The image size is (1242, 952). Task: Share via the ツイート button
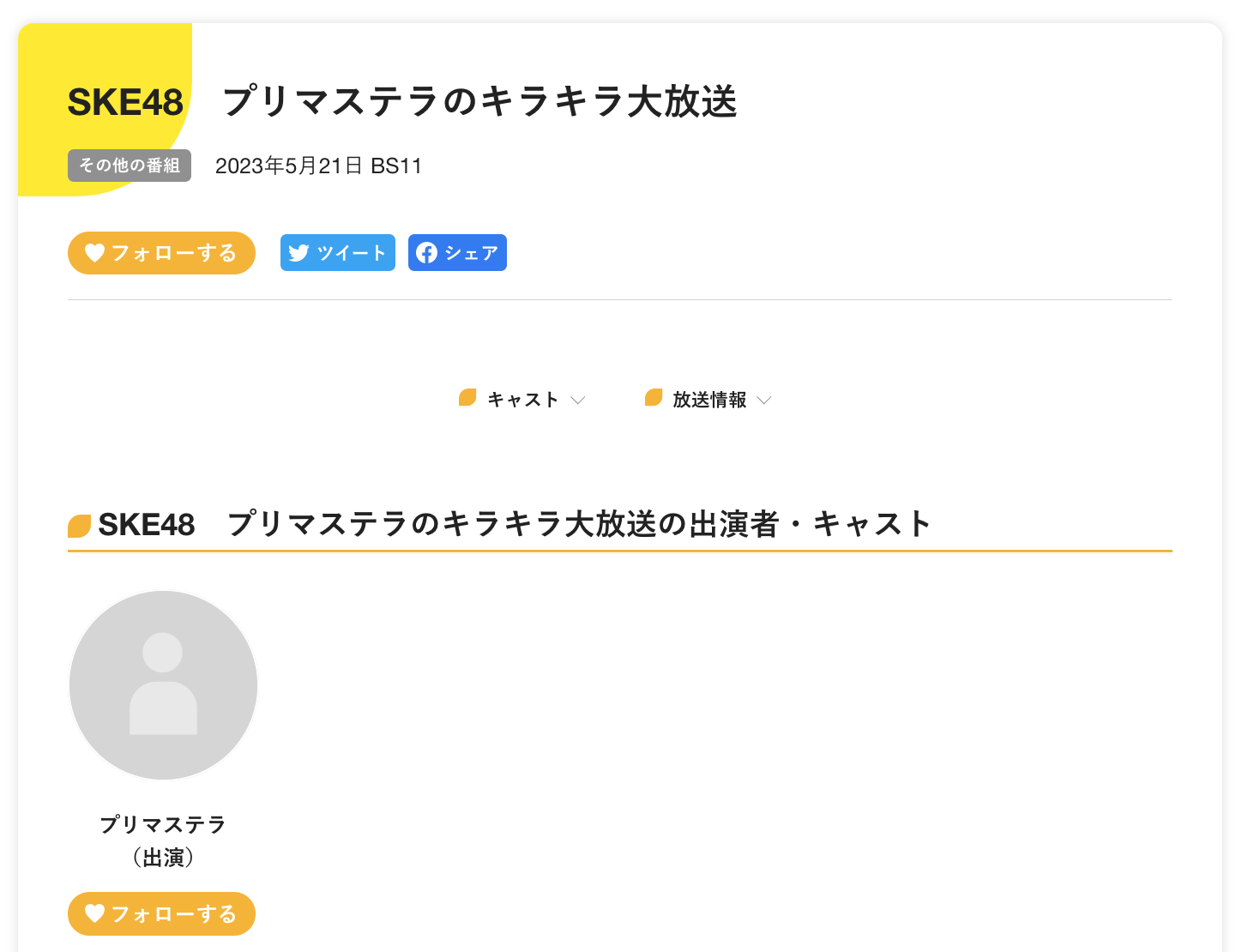pyautogui.click(x=338, y=252)
